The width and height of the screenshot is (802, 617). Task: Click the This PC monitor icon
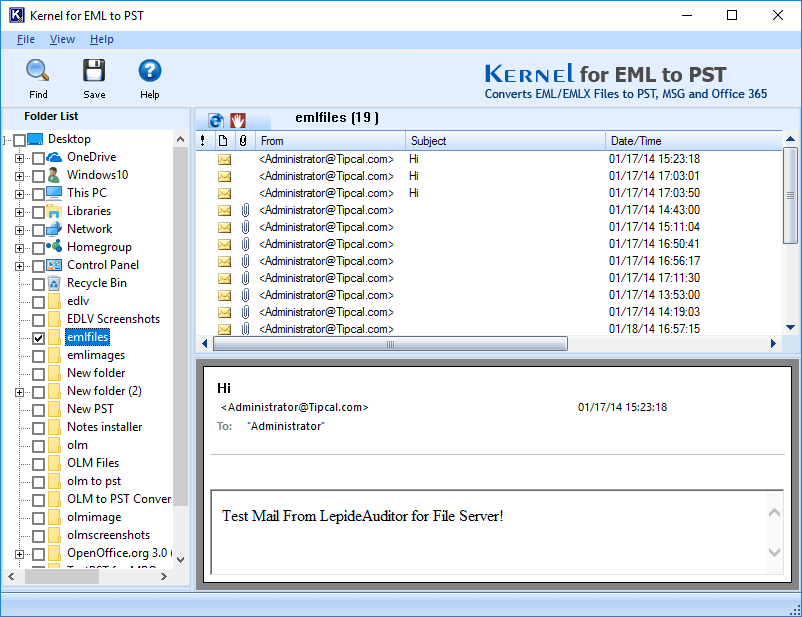pos(54,193)
